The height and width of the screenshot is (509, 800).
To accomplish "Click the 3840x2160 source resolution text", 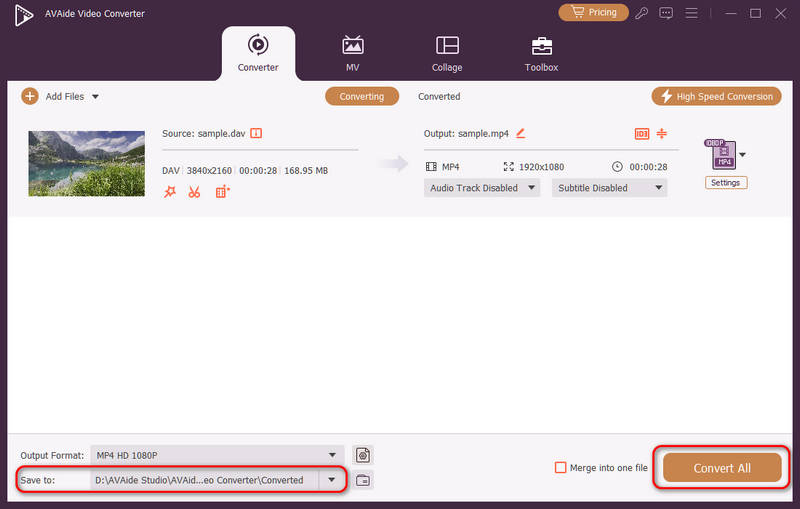I will click(x=209, y=170).
